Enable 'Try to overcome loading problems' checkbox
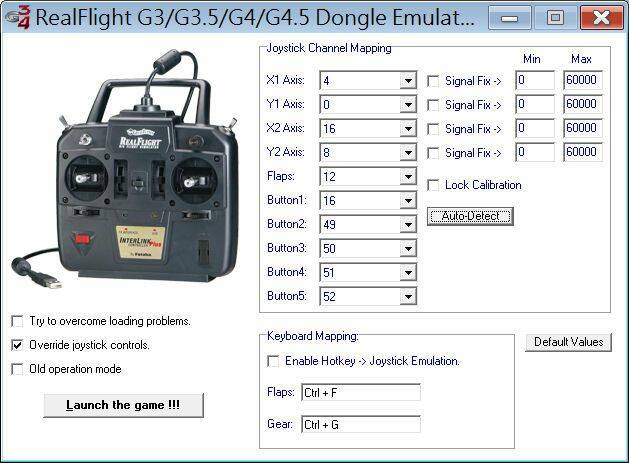The image size is (629, 463). tap(17, 321)
